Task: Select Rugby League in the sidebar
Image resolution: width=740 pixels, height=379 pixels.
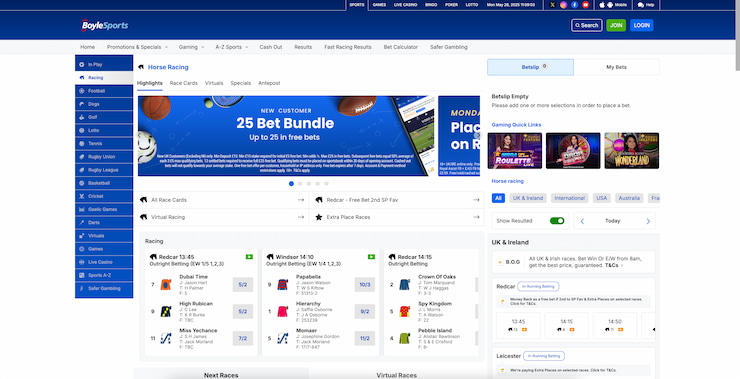Action: [x=104, y=170]
